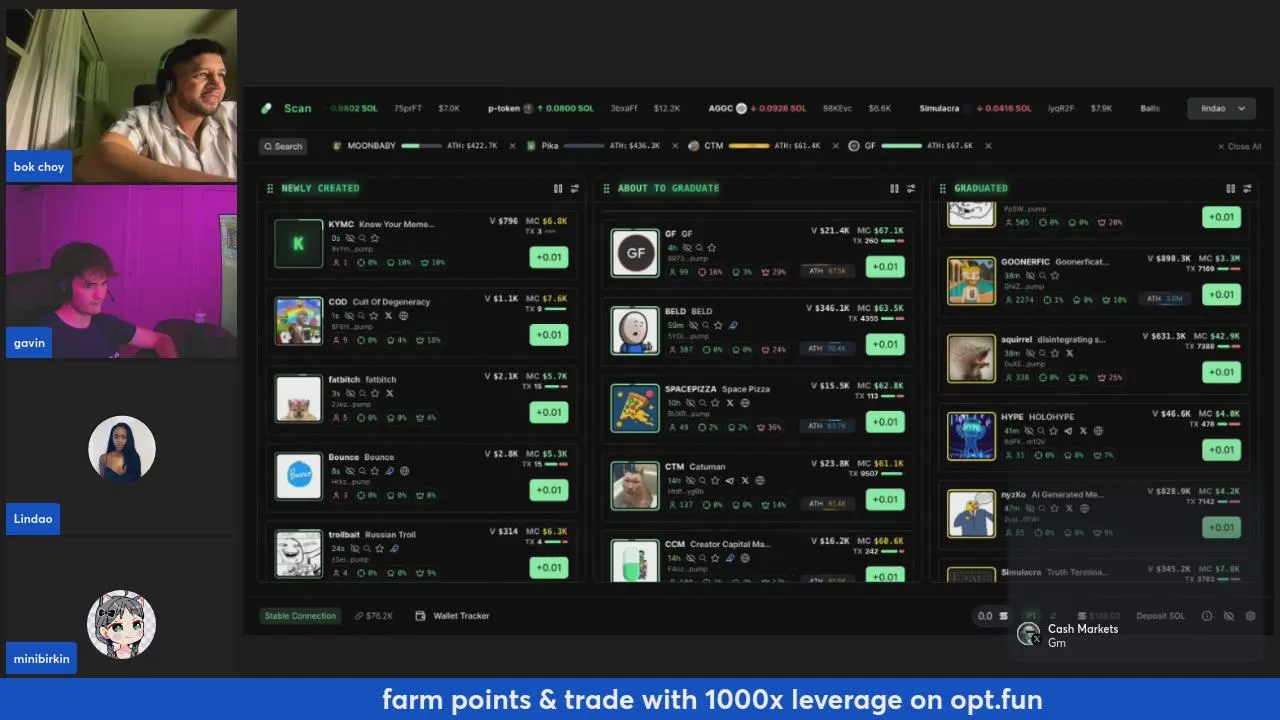Open the Wallet Tracker
This screenshot has height=720, width=1280.
tap(453, 616)
